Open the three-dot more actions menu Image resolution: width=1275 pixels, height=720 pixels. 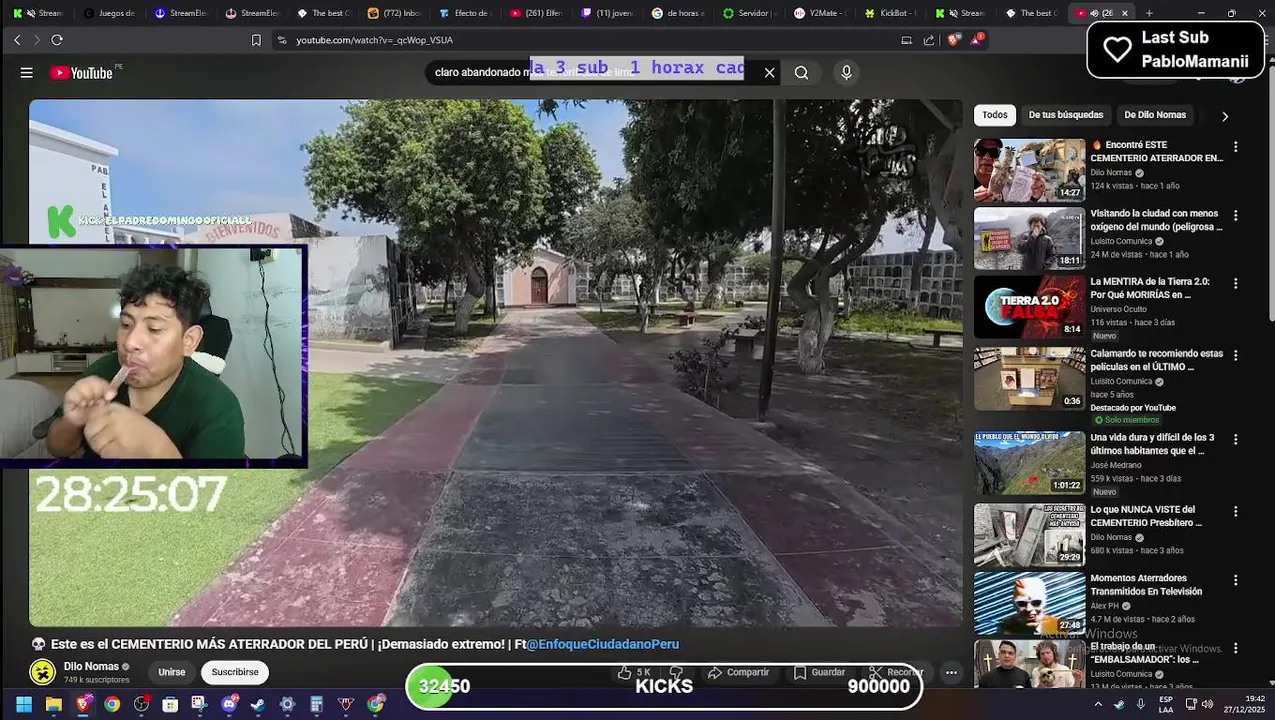pos(951,672)
